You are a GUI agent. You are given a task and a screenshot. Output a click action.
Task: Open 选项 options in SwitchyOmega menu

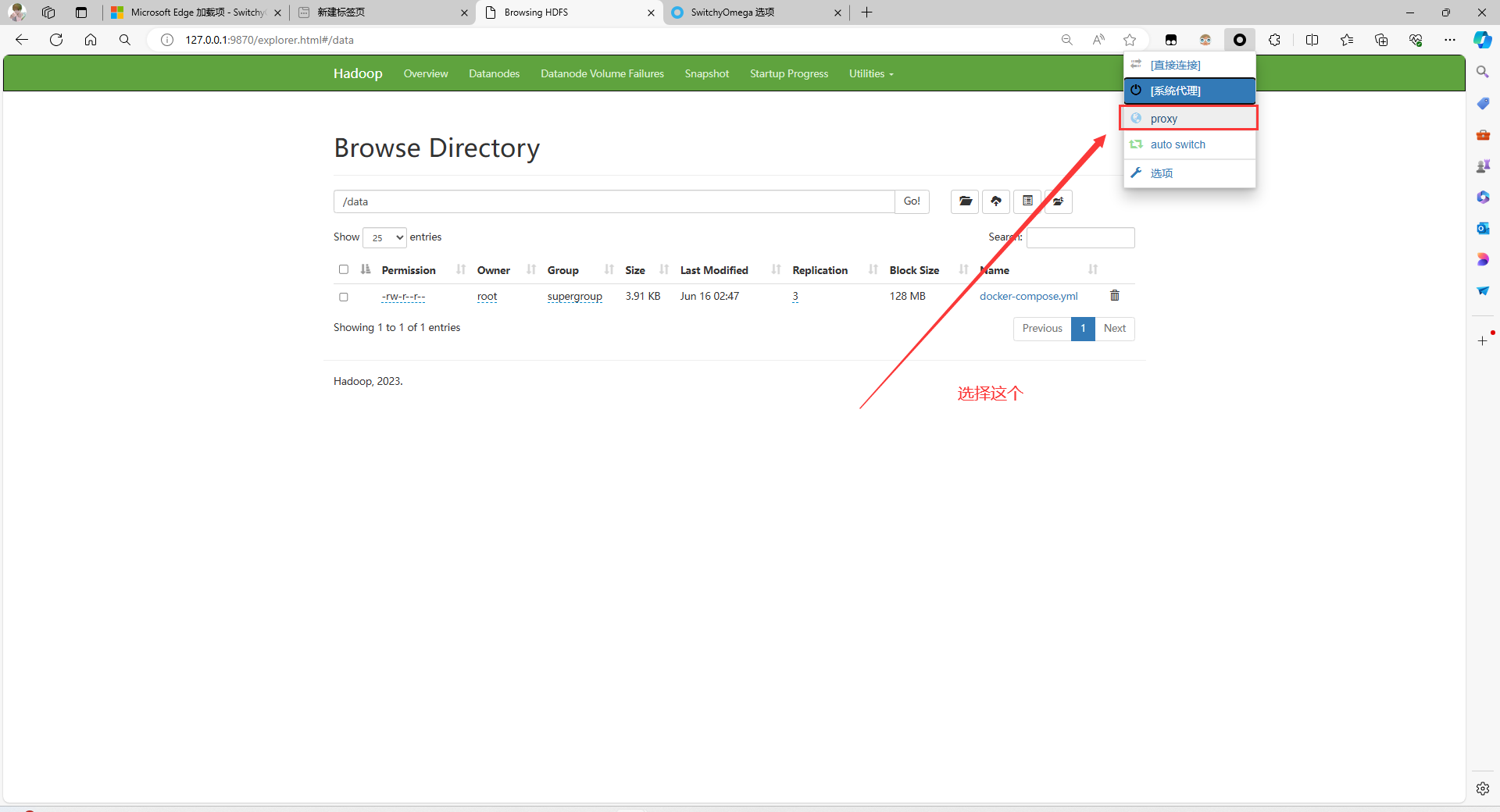point(1189,173)
